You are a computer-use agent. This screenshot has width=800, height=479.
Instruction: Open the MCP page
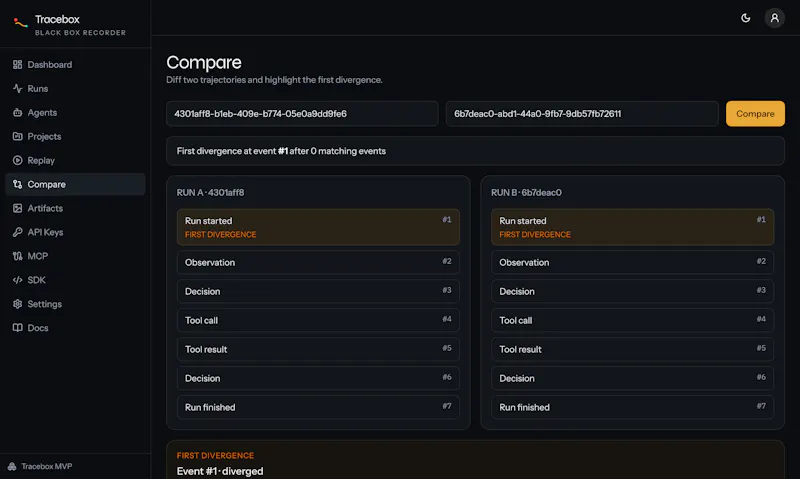[76, 257]
